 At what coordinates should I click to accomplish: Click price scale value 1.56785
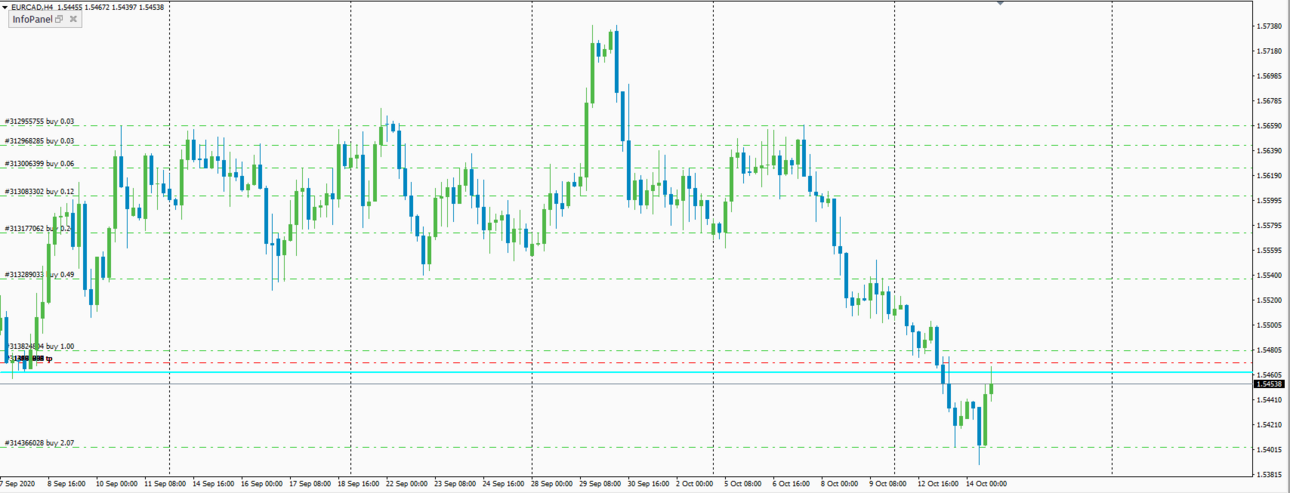coord(1270,101)
